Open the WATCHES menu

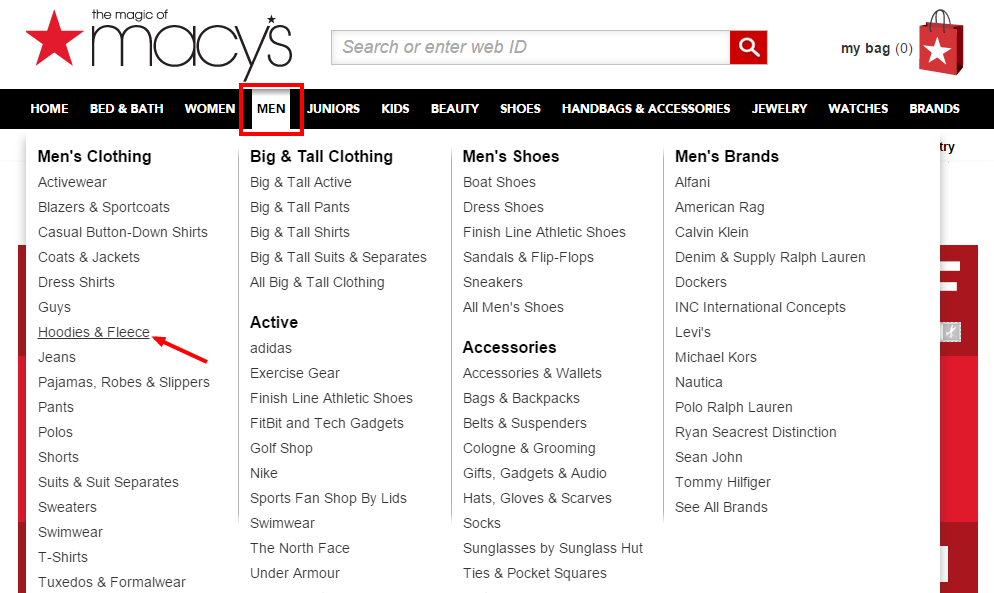858,108
